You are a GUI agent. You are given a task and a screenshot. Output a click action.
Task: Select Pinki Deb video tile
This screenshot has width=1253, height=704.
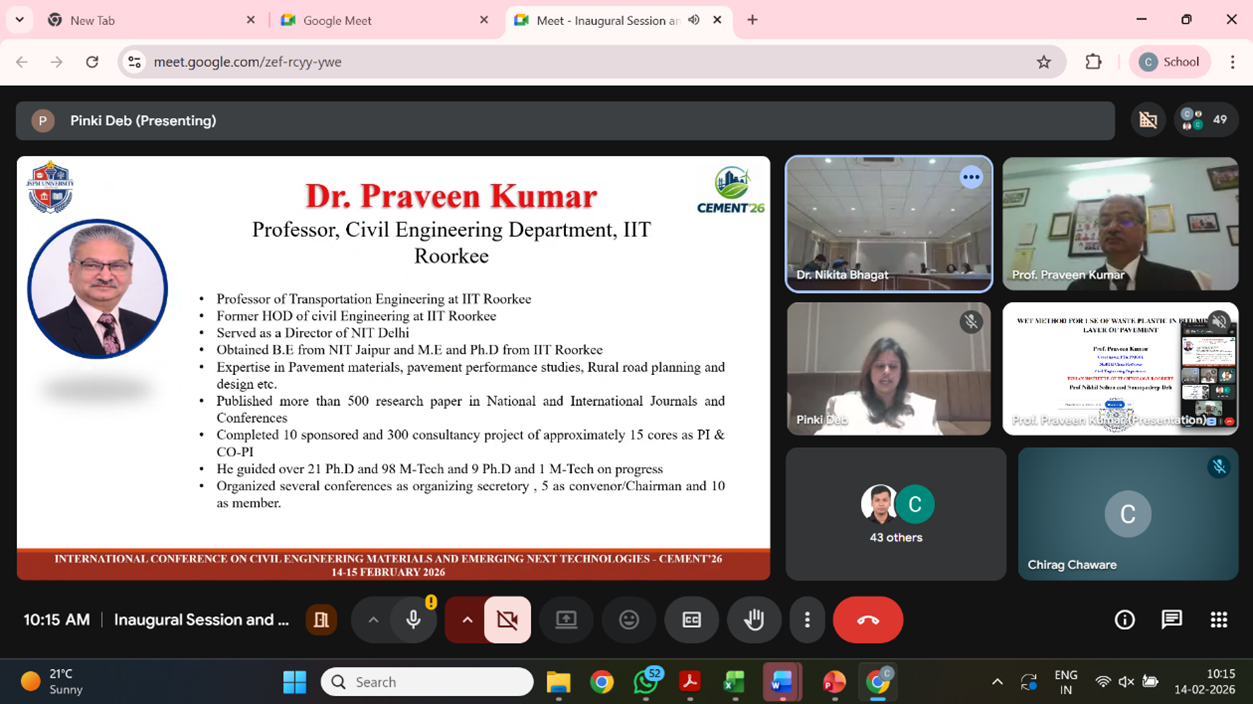[x=889, y=369]
